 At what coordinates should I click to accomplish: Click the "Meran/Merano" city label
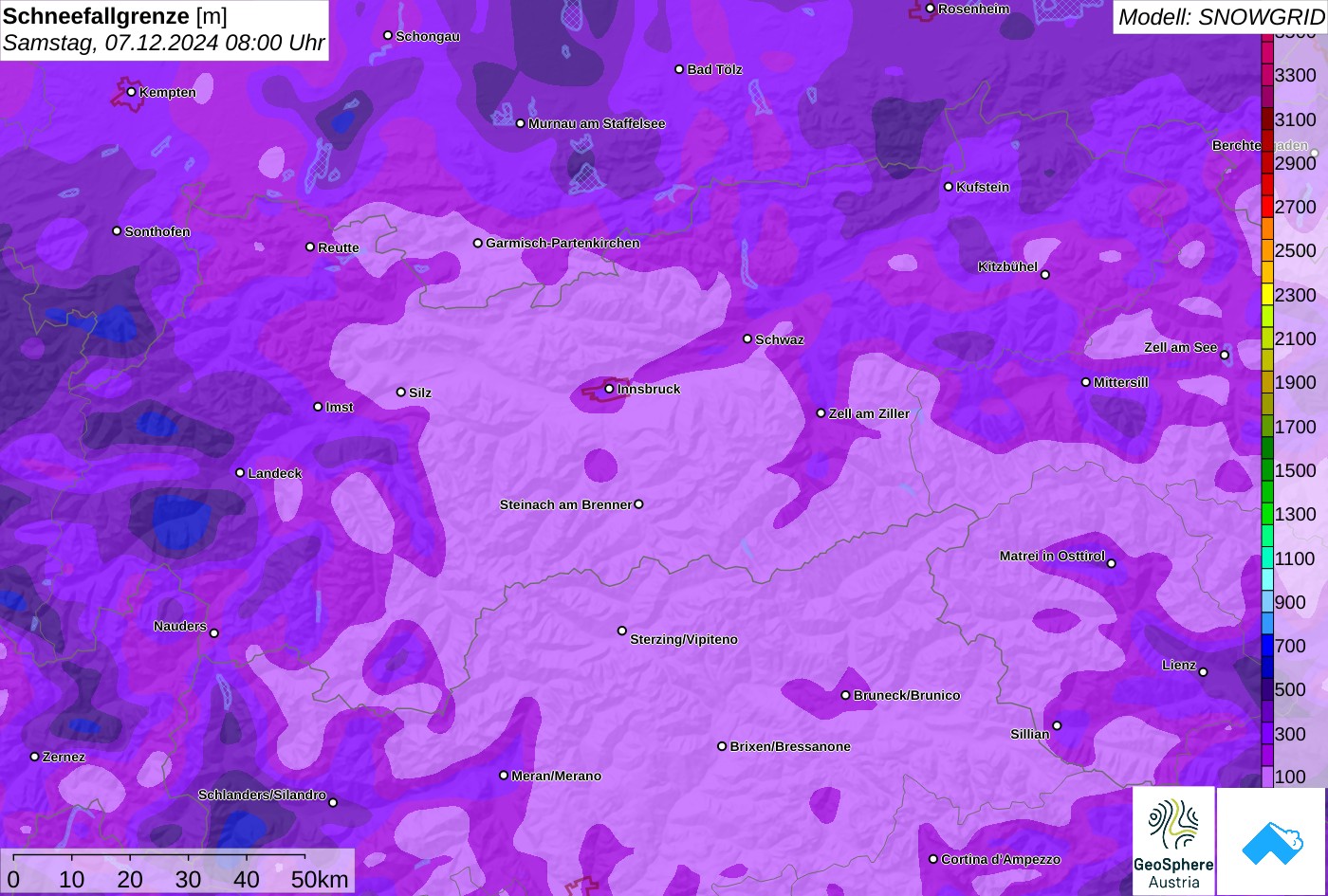click(x=557, y=776)
